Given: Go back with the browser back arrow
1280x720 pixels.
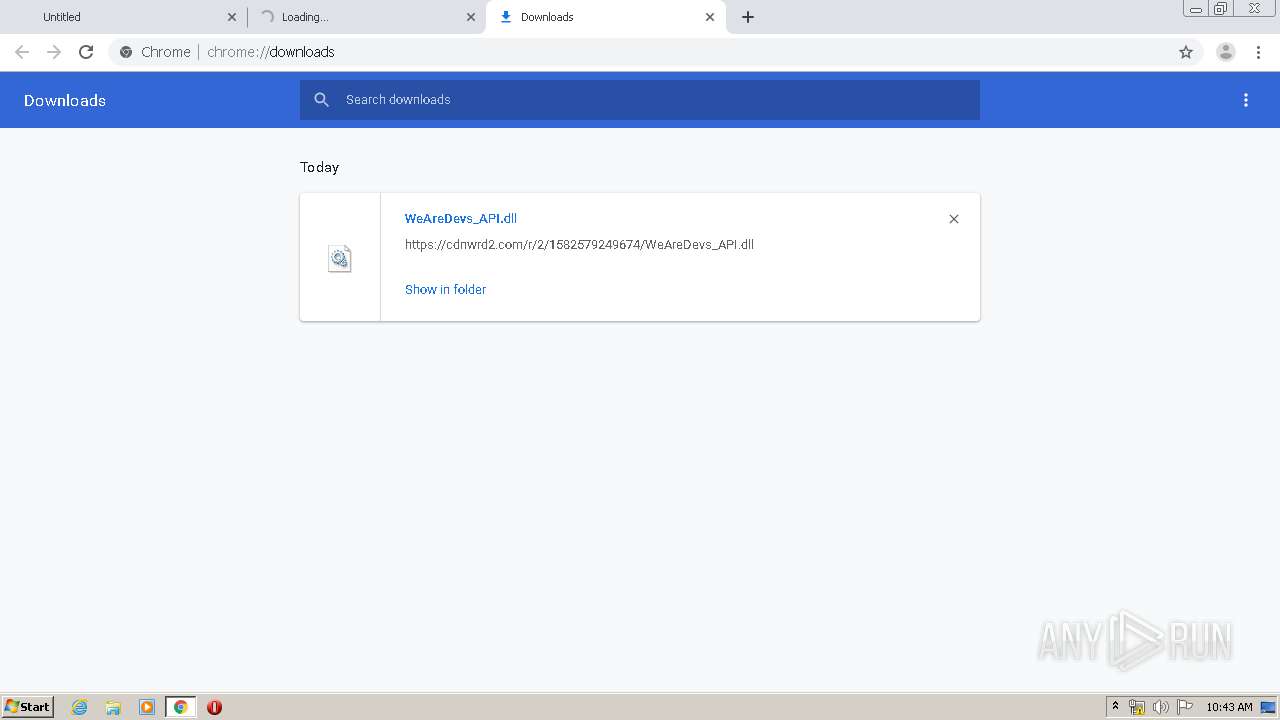Looking at the screenshot, I should tap(22, 52).
